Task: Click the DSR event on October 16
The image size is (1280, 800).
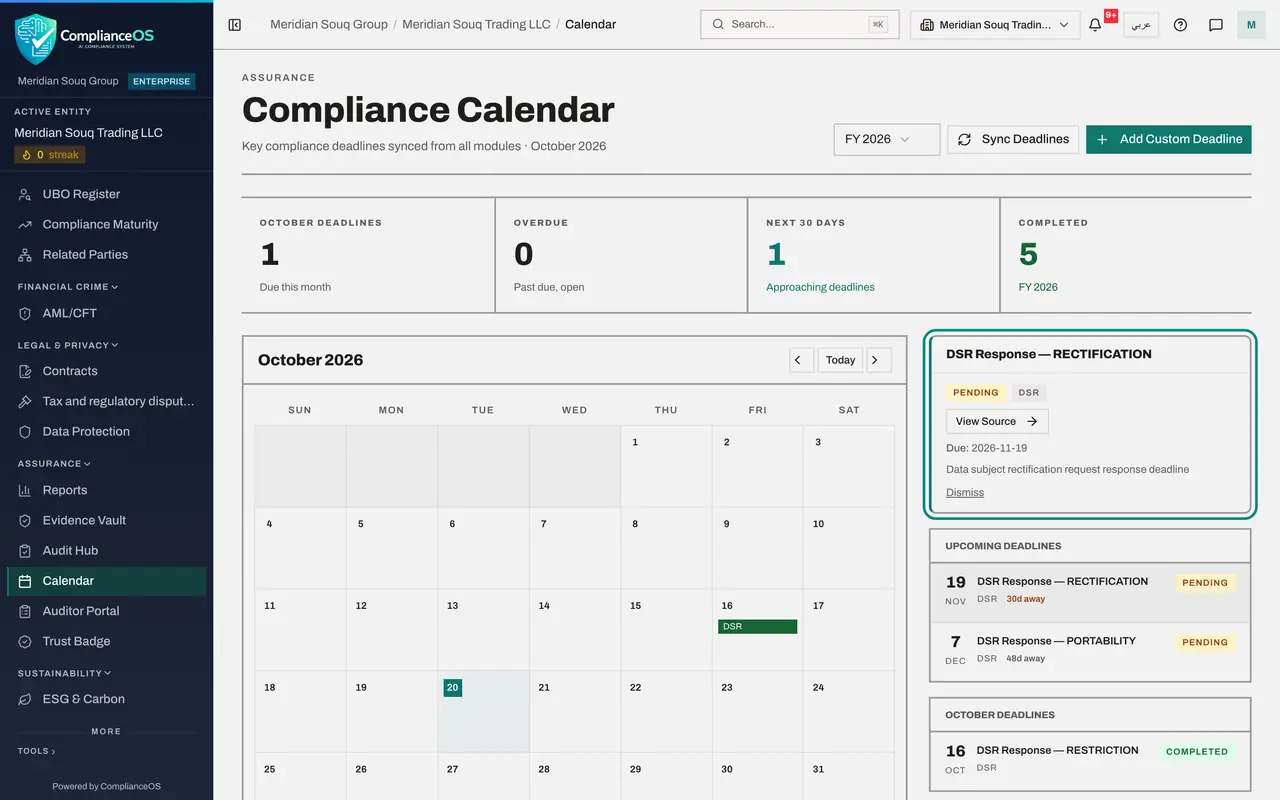Action: tap(757, 626)
